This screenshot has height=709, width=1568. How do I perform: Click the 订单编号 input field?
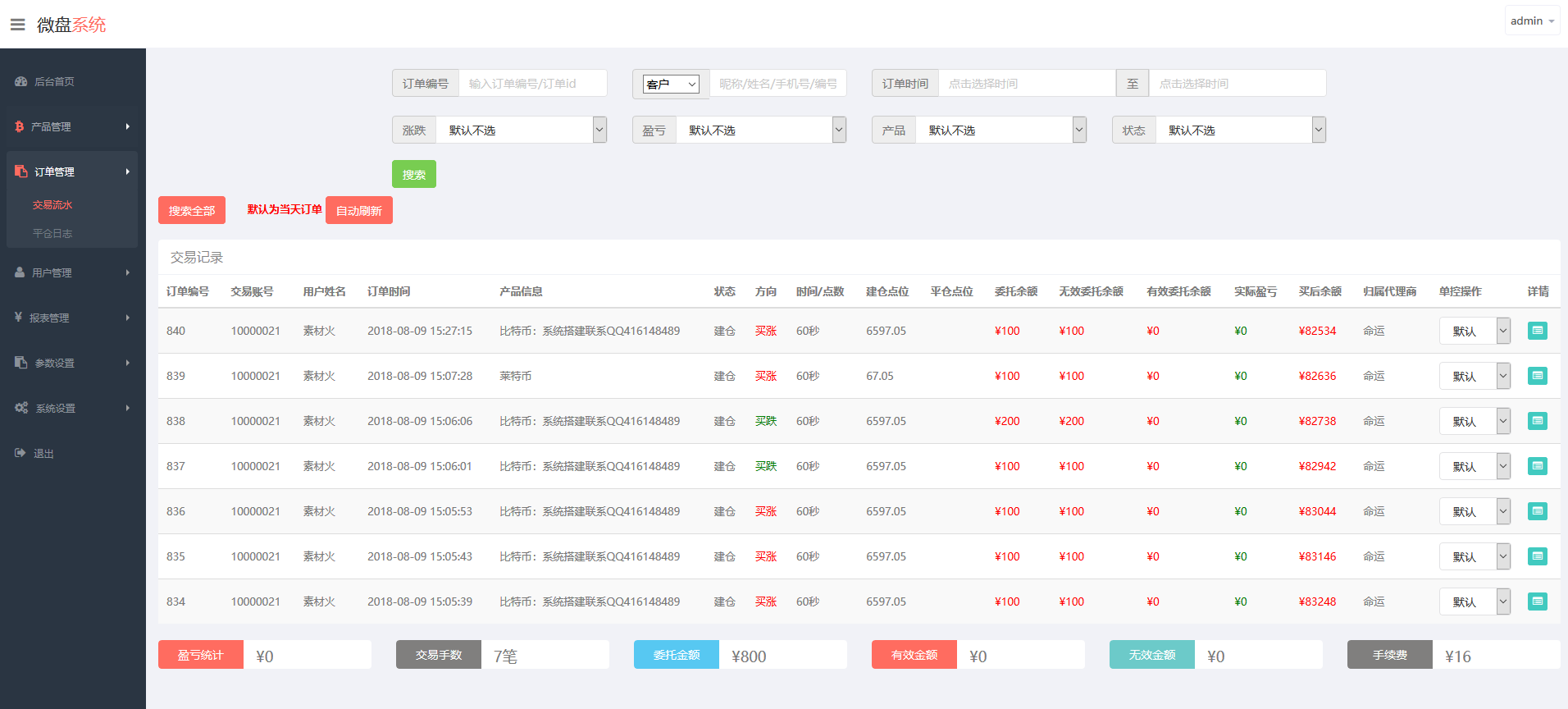tap(532, 84)
